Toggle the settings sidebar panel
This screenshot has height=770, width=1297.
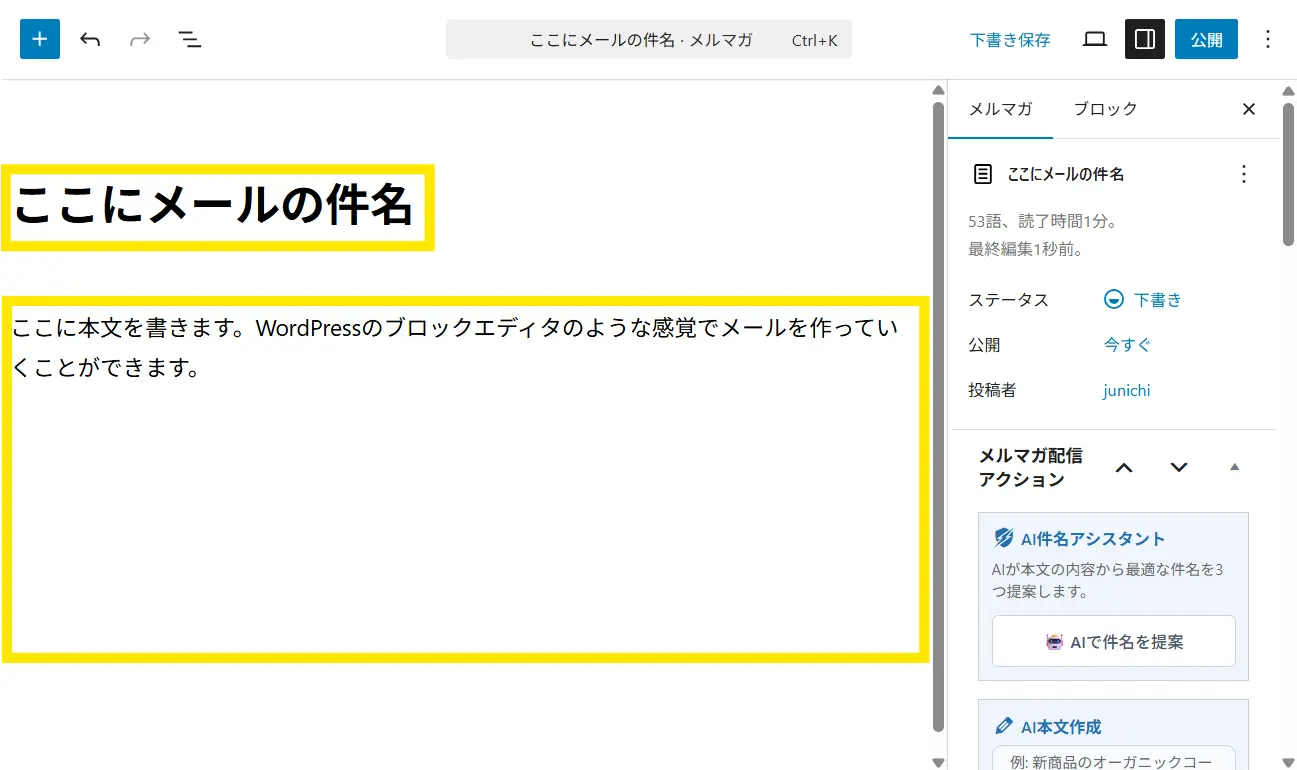pyautogui.click(x=1145, y=39)
